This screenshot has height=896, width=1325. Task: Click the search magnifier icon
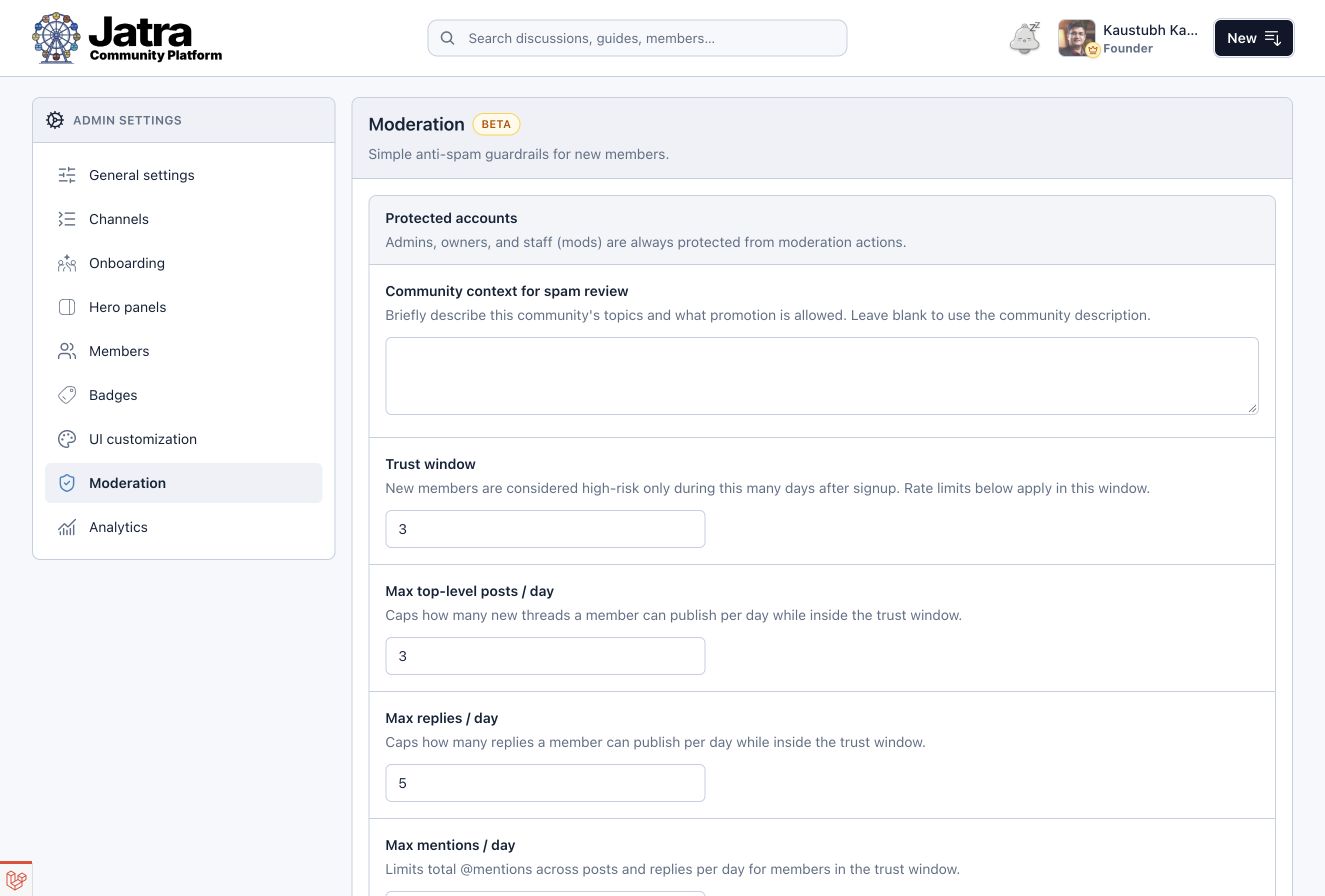tap(448, 38)
